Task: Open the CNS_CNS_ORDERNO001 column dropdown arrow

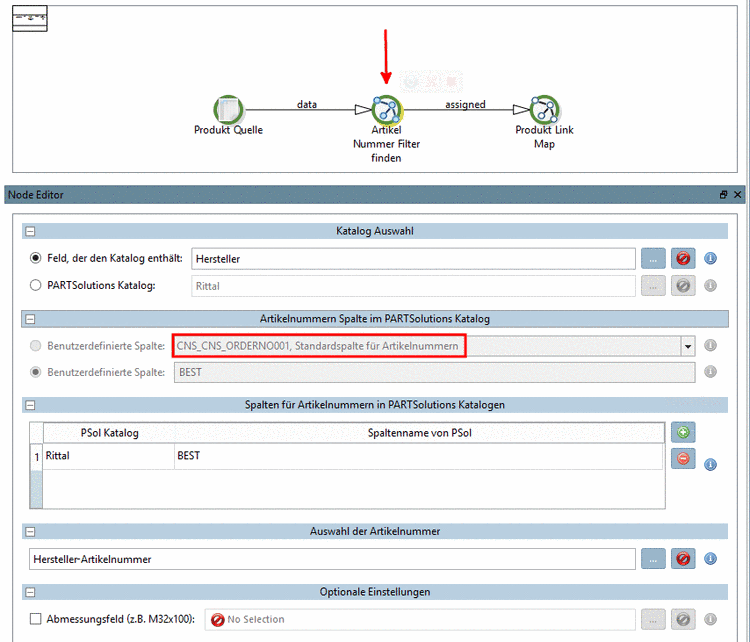Action: coord(688,346)
